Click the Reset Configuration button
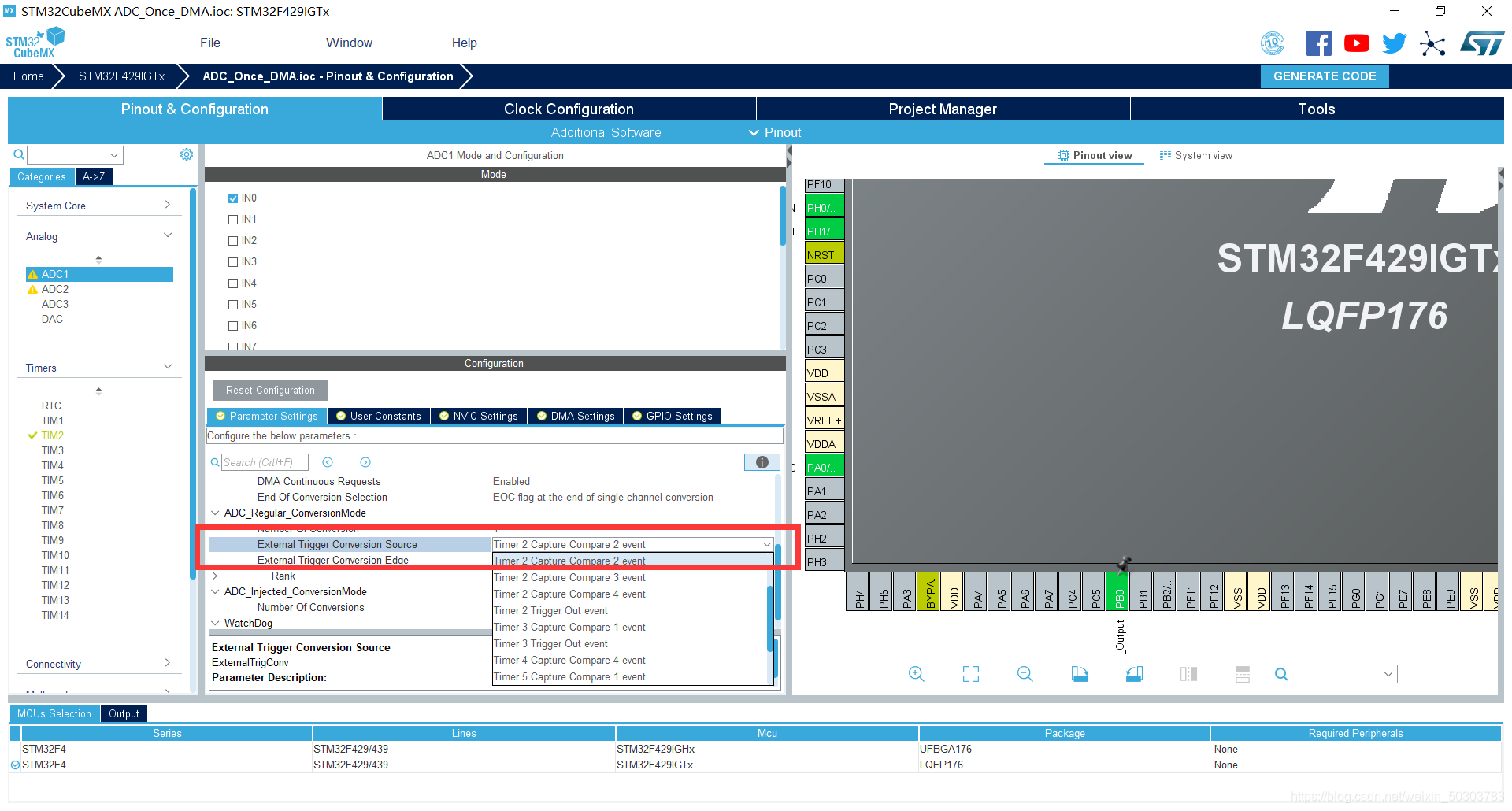The height and width of the screenshot is (811, 1512). (270, 390)
